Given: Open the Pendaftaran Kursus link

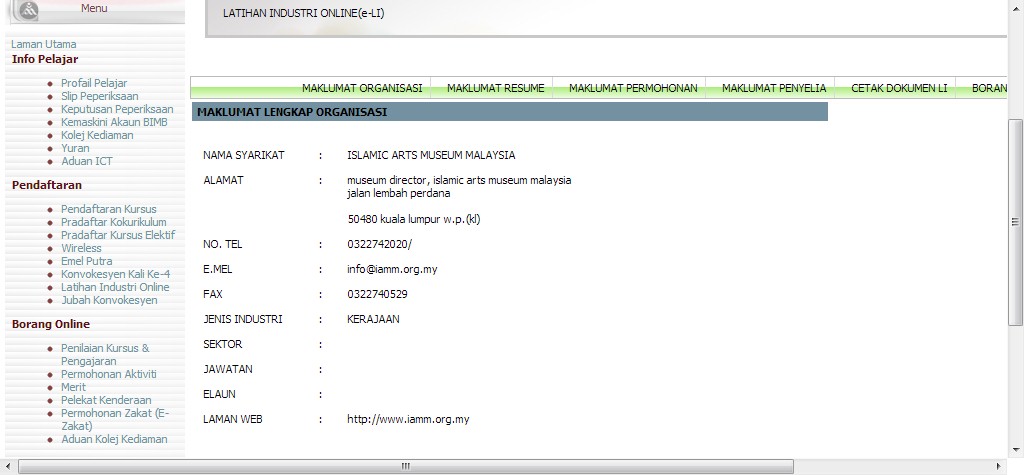Looking at the screenshot, I should 109,209.
